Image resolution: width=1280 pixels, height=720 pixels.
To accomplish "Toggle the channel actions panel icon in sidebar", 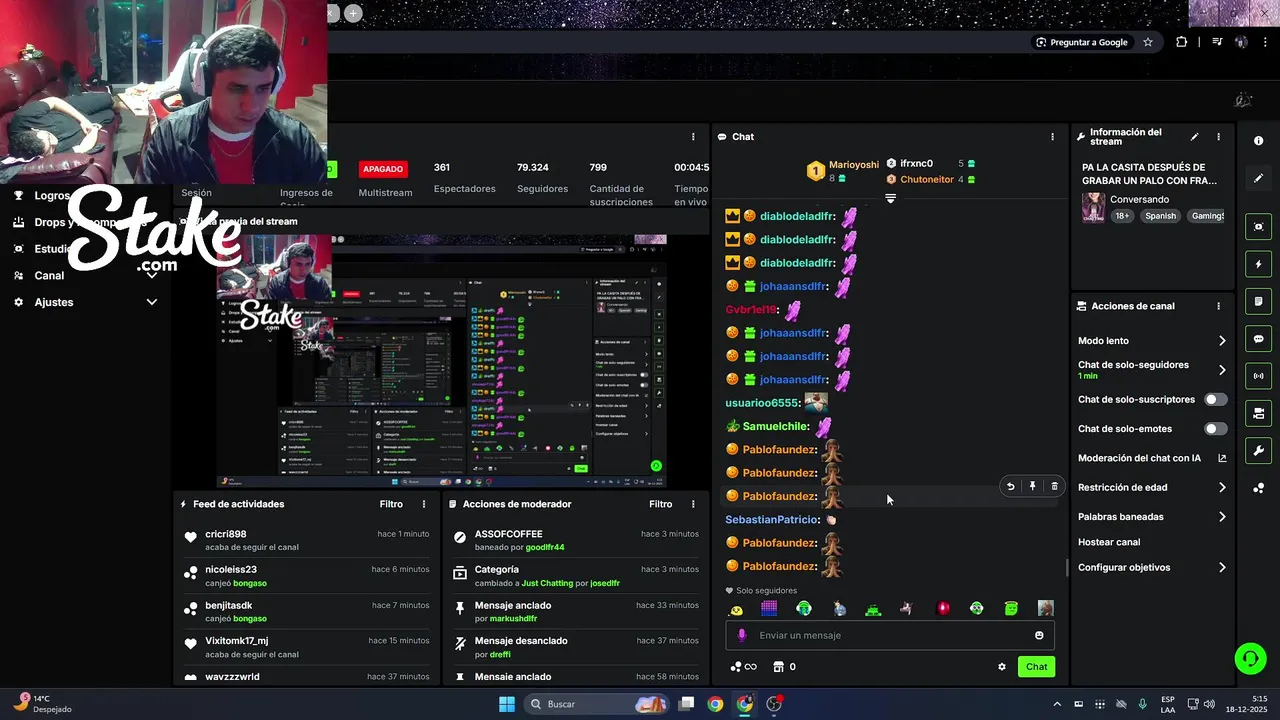I will click(1258, 413).
